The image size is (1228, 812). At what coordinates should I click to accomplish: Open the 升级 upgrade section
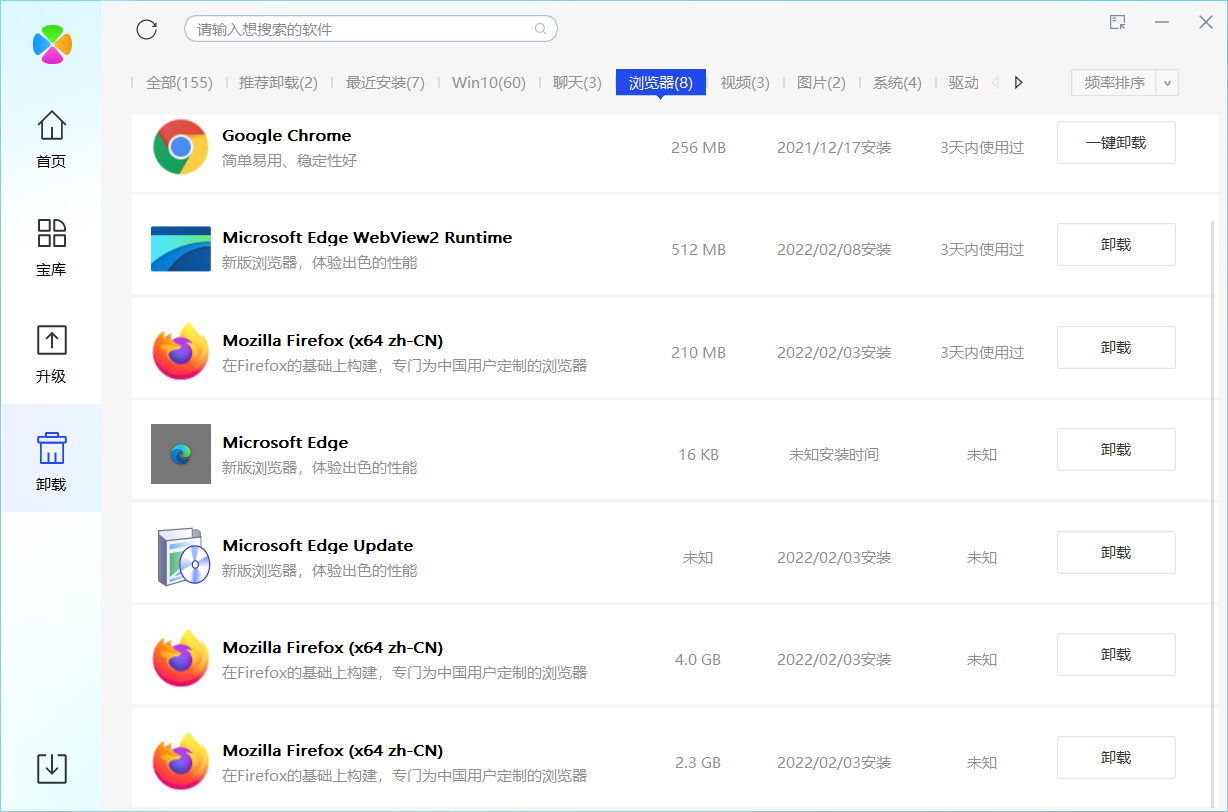(x=51, y=354)
